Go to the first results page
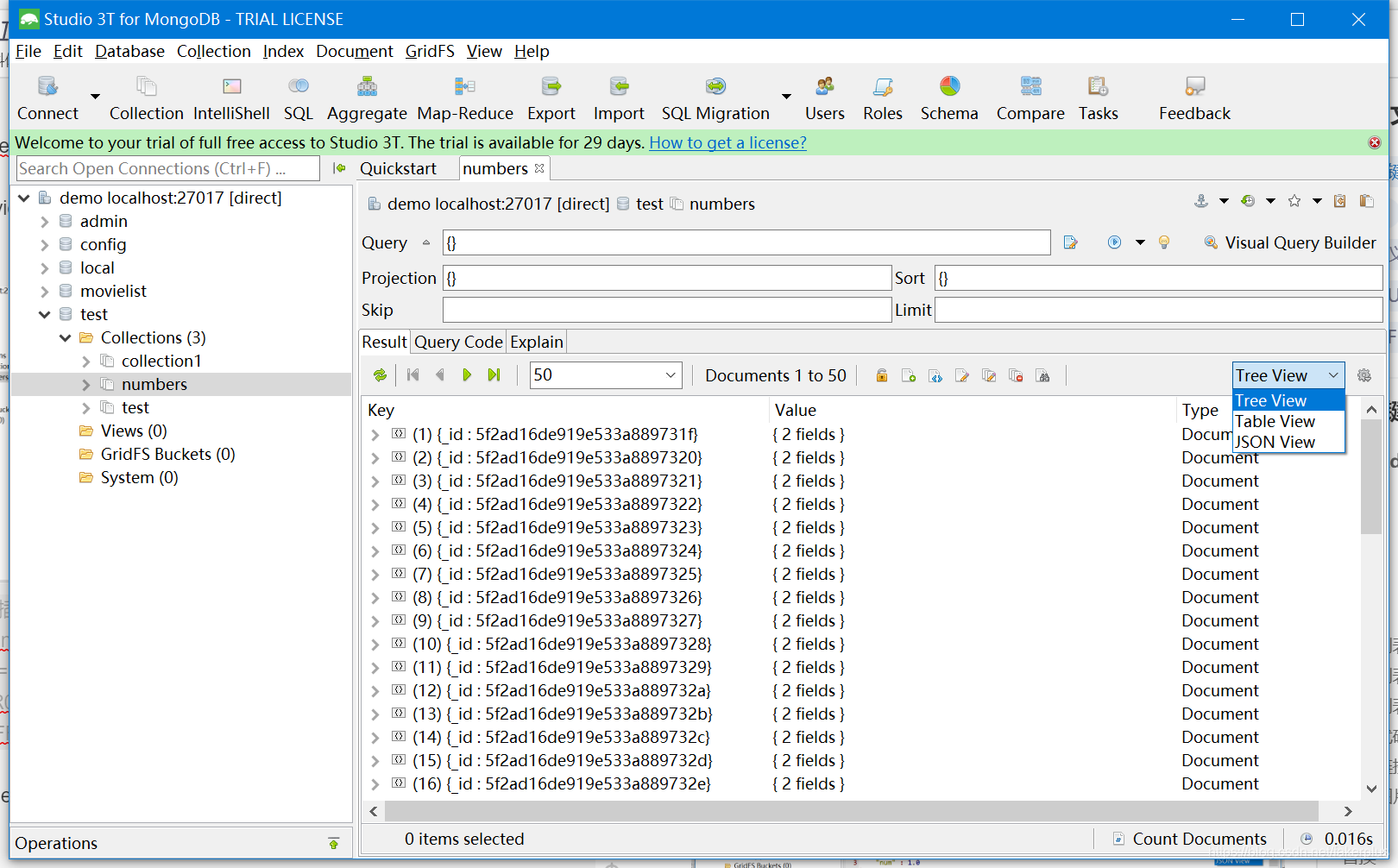 click(x=413, y=375)
